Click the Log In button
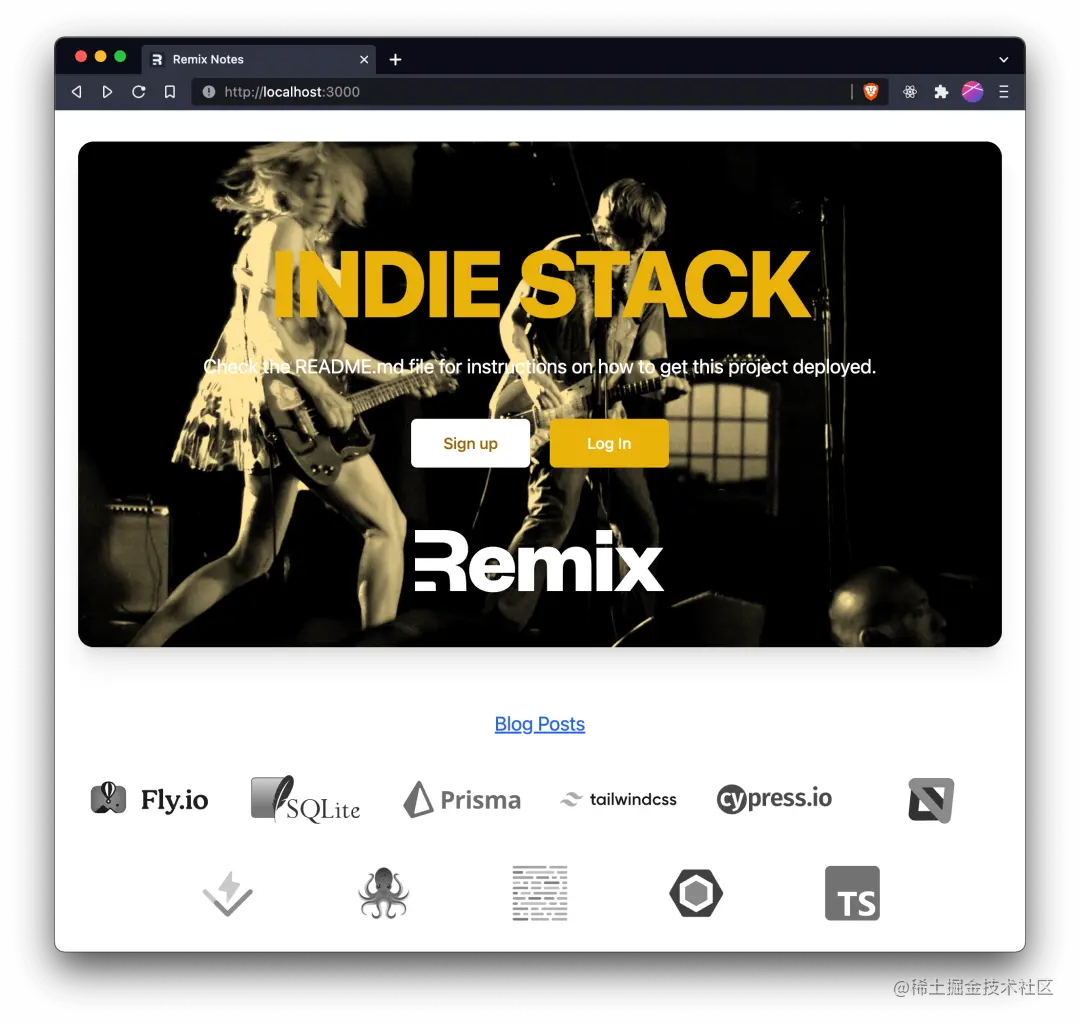 coord(609,443)
